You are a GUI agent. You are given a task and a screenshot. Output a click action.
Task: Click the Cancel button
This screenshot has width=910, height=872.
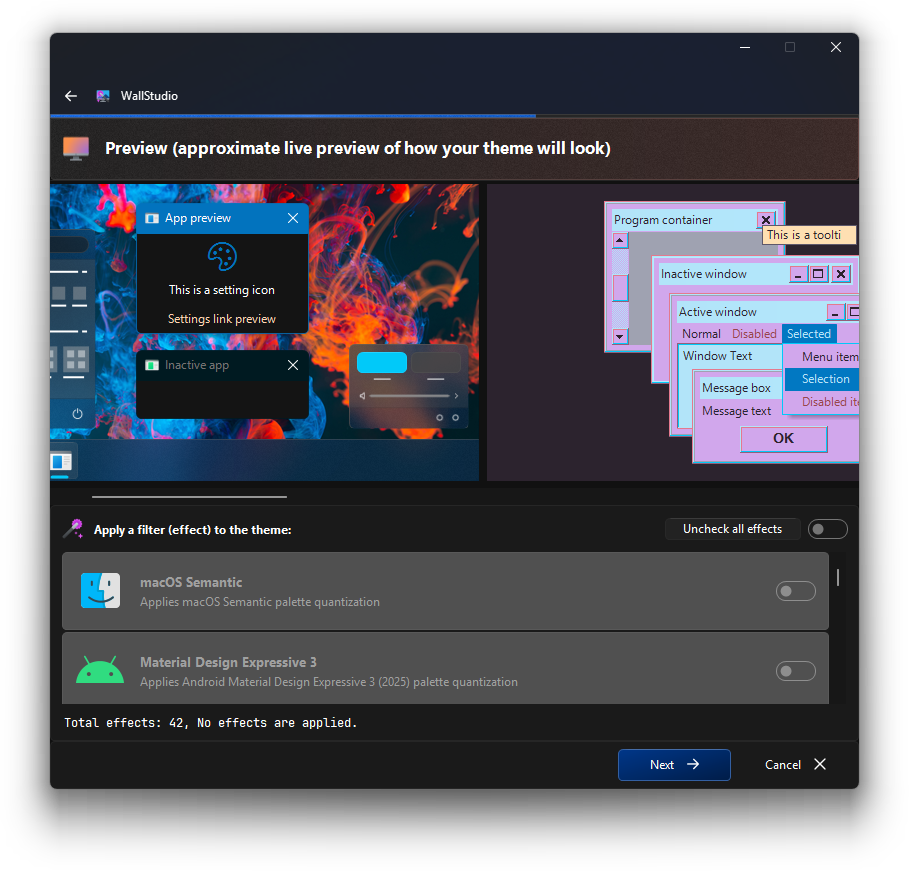795,765
